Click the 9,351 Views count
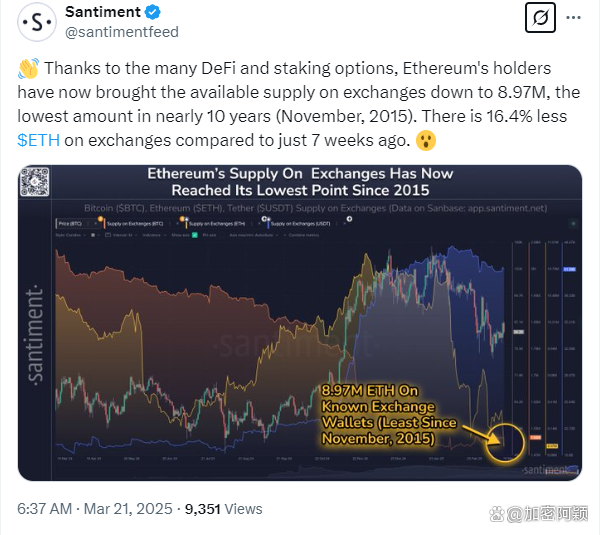 222,509
